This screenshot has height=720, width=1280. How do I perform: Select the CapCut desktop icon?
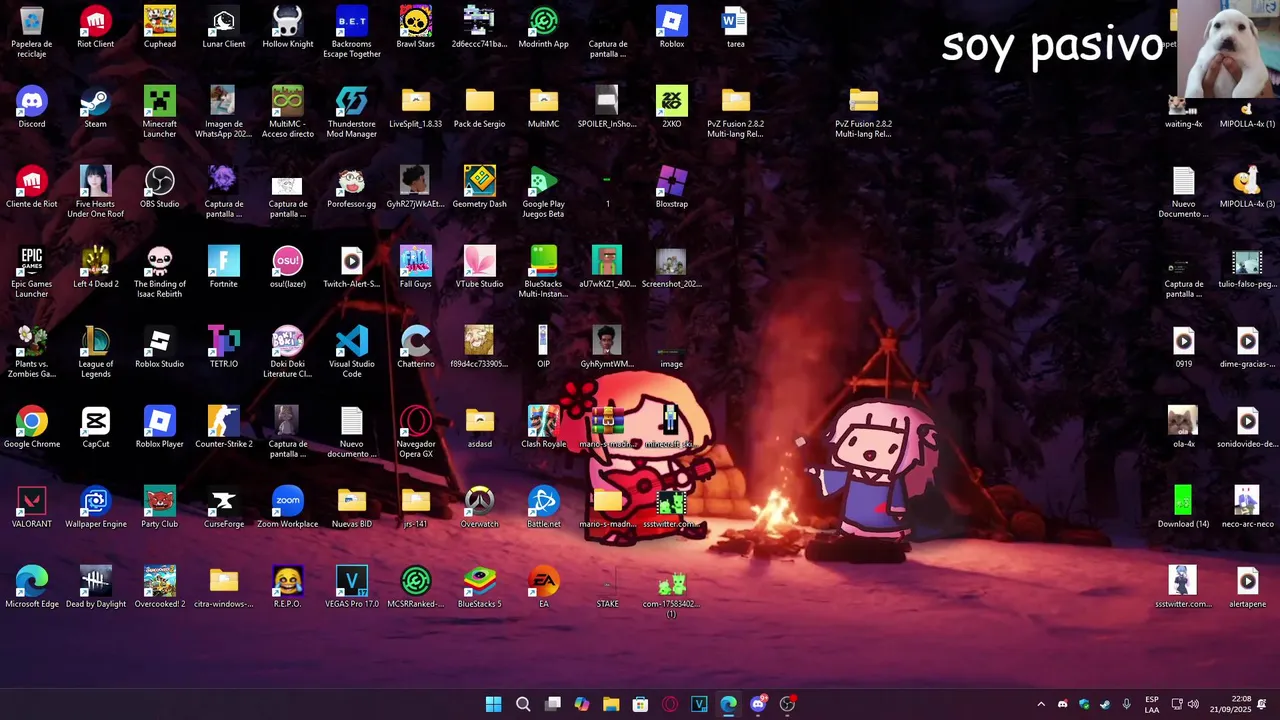(96, 427)
